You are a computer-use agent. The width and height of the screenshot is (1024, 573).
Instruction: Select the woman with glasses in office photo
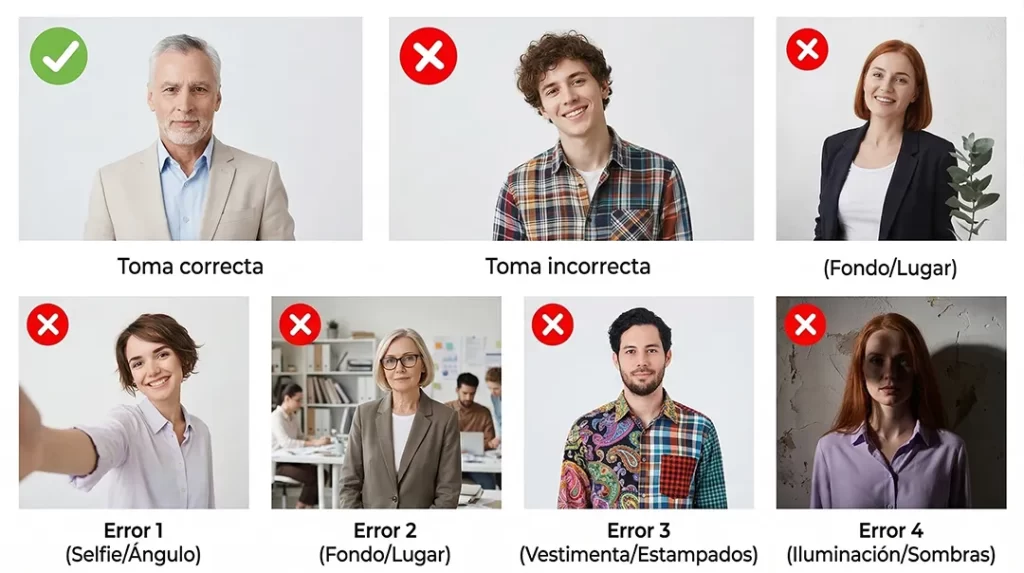(x=387, y=402)
